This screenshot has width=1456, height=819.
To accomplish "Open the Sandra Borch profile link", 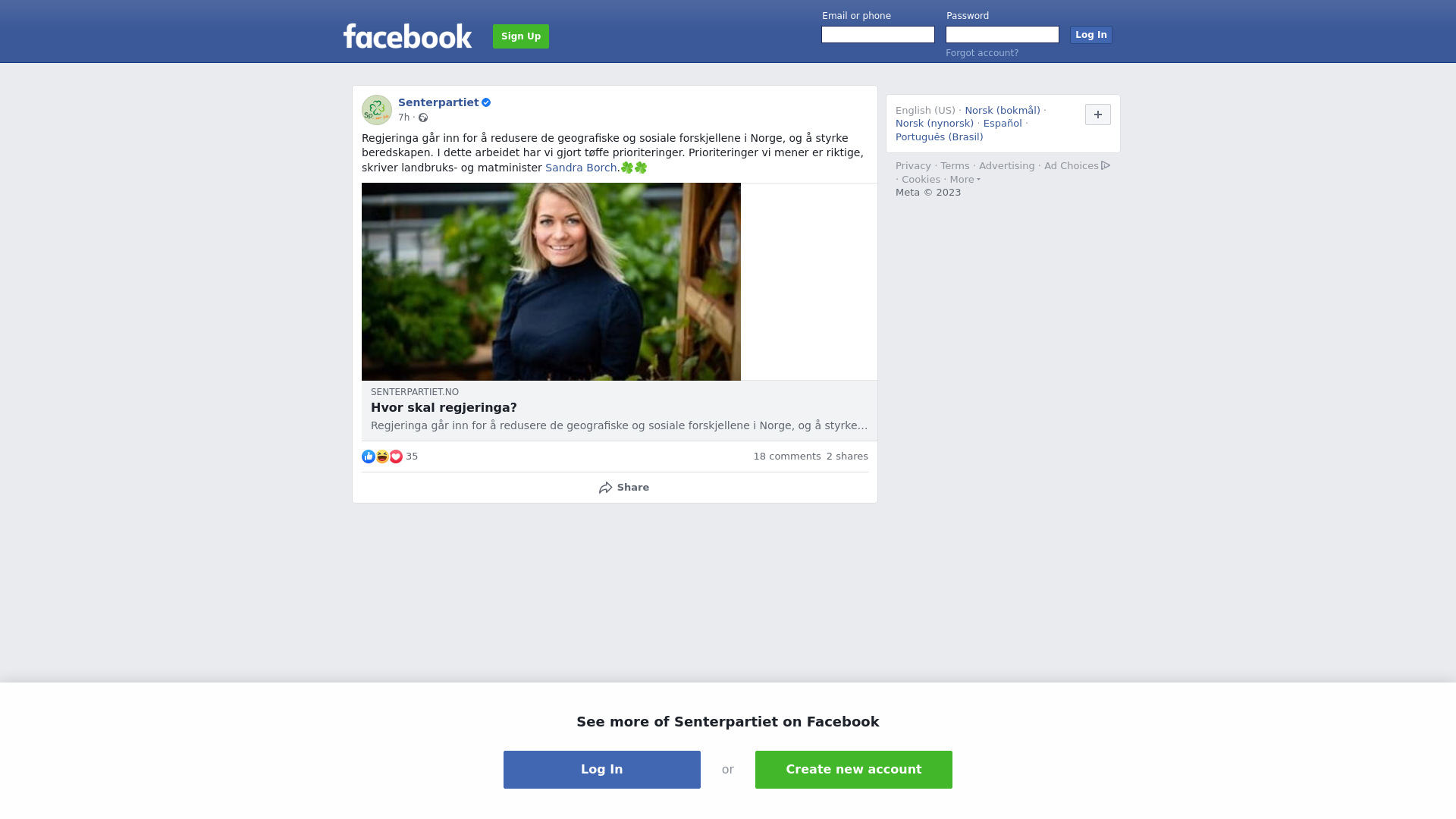I will [x=581, y=168].
